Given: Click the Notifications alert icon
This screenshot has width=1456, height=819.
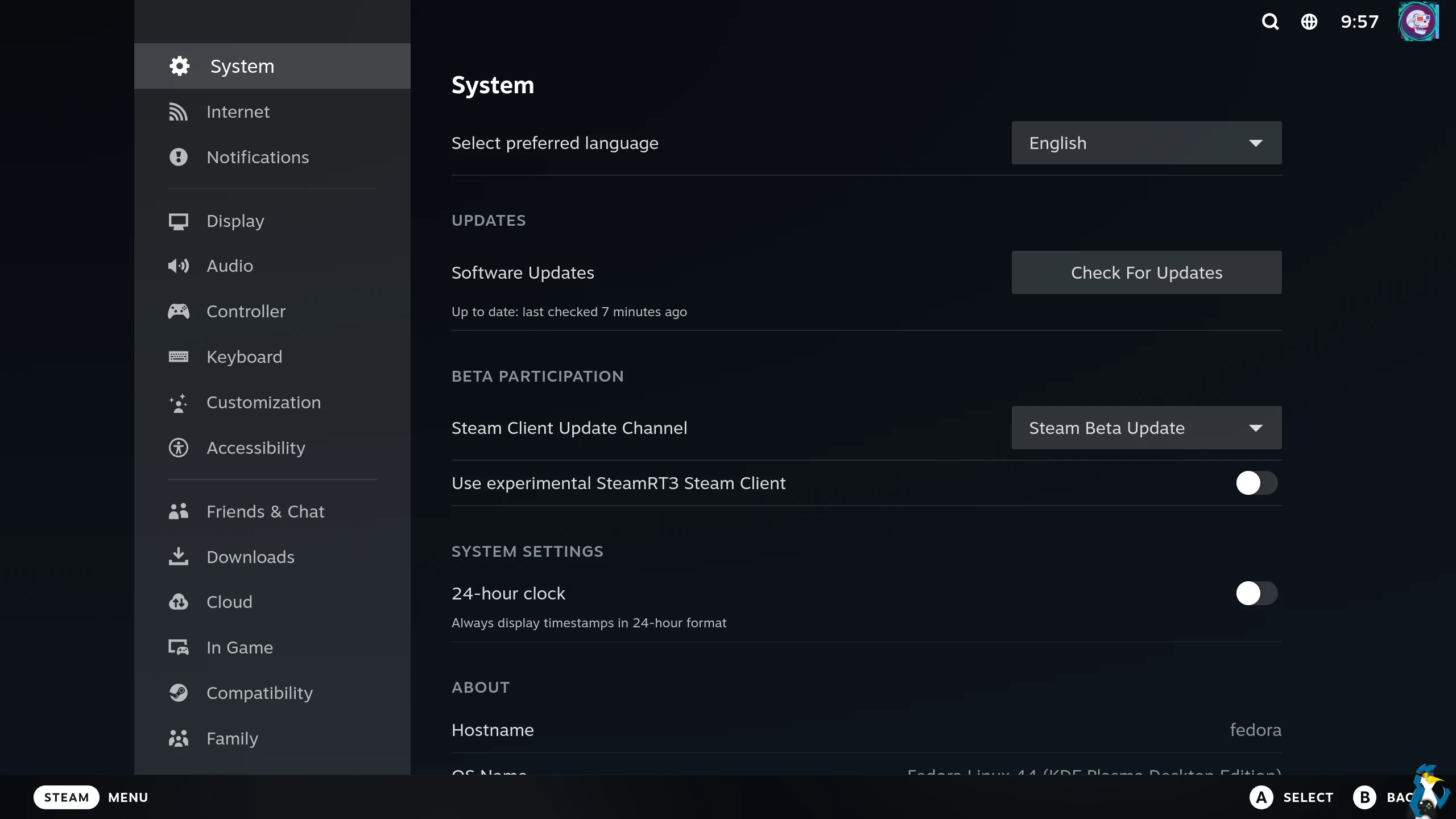Looking at the screenshot, I should click(179, 157).
